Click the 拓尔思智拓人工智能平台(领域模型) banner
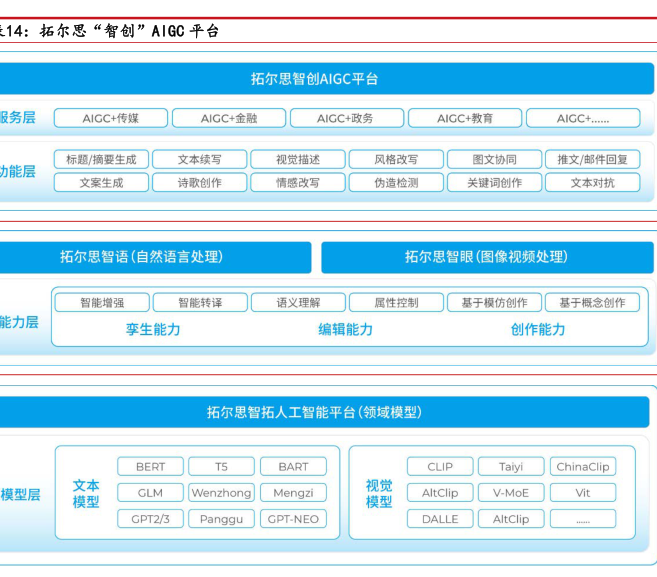This screenshot has height=577, width=657. (325, 412)
